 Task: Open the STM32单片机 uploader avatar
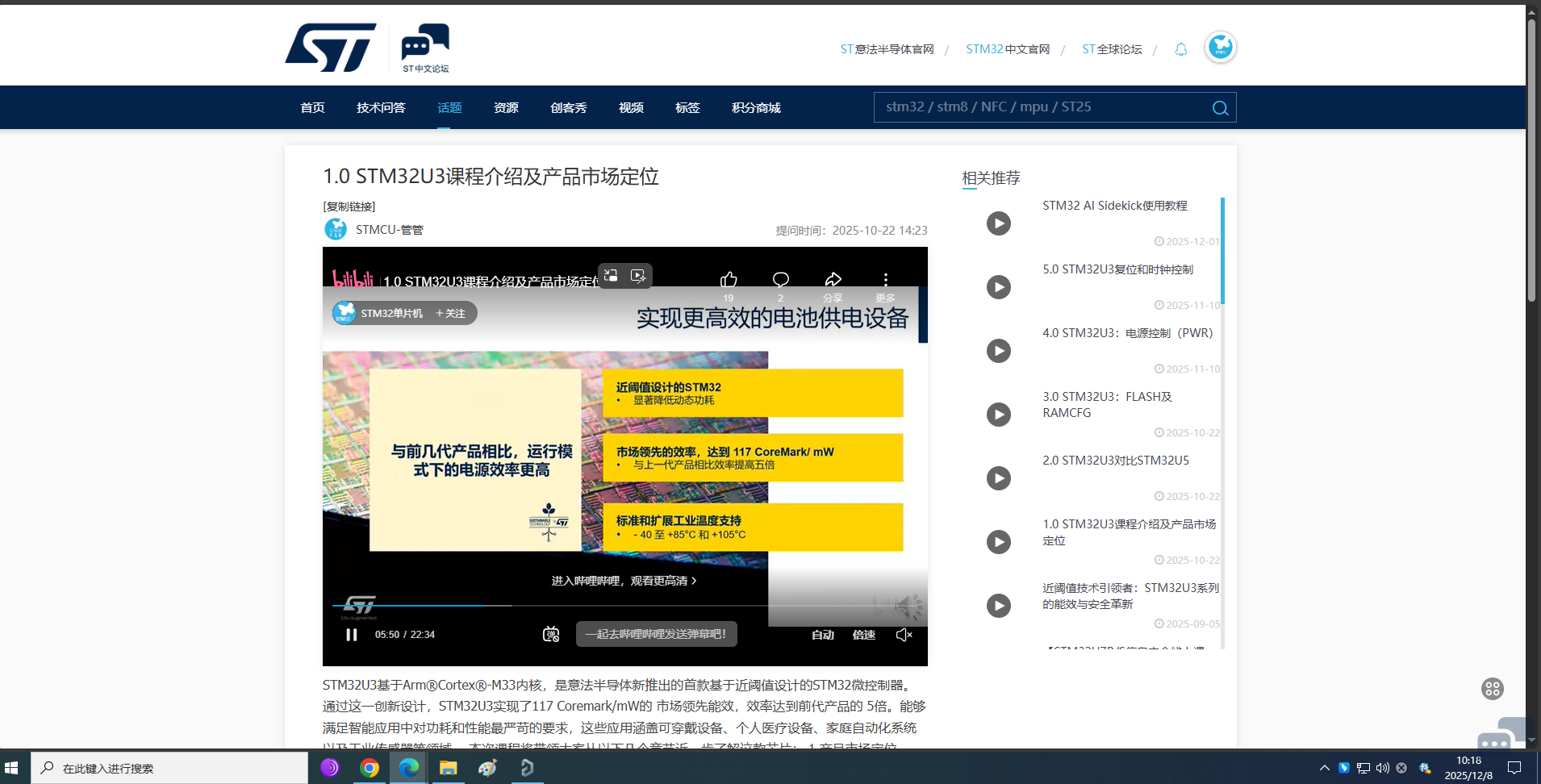pyautogui.click(x=345, y=313)
